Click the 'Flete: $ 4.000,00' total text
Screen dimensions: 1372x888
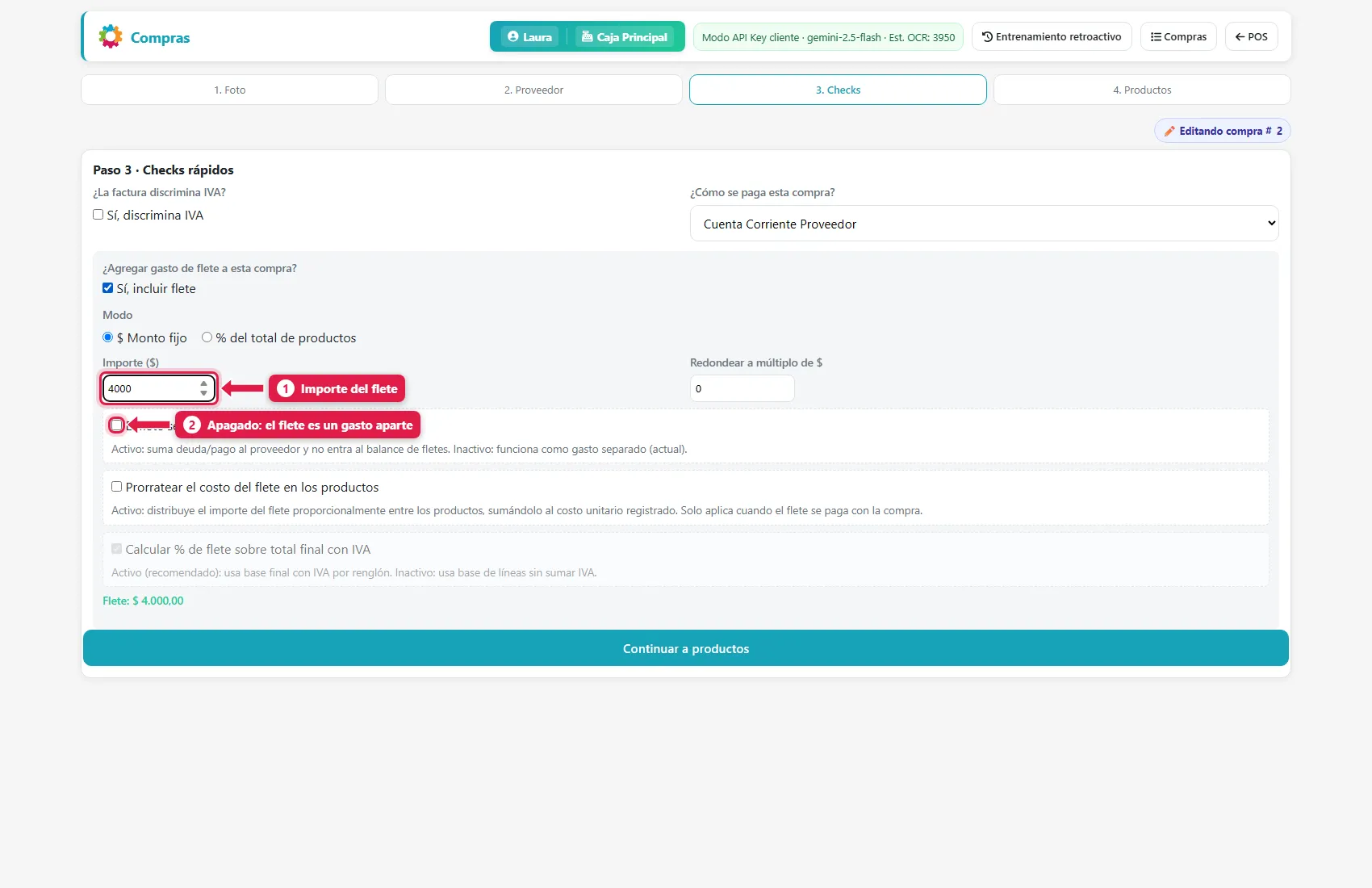143,601
